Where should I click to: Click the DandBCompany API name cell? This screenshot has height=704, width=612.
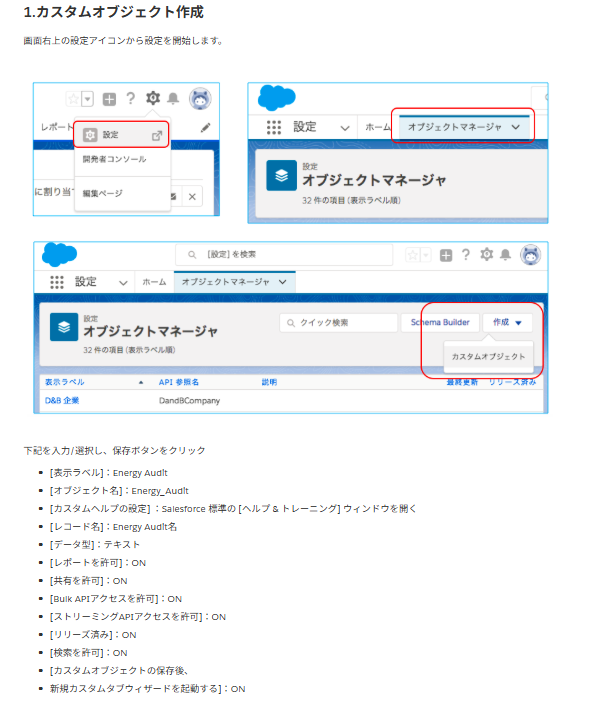[x=189, y=400]
